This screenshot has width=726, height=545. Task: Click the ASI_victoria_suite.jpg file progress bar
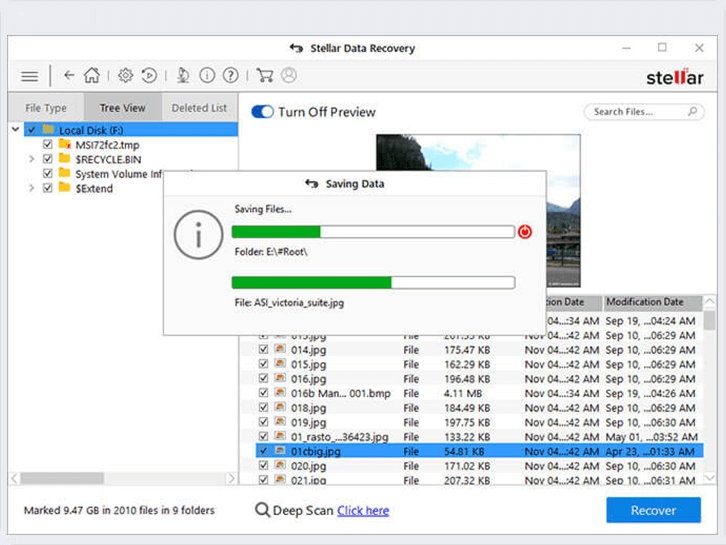(x=373, y=282)
